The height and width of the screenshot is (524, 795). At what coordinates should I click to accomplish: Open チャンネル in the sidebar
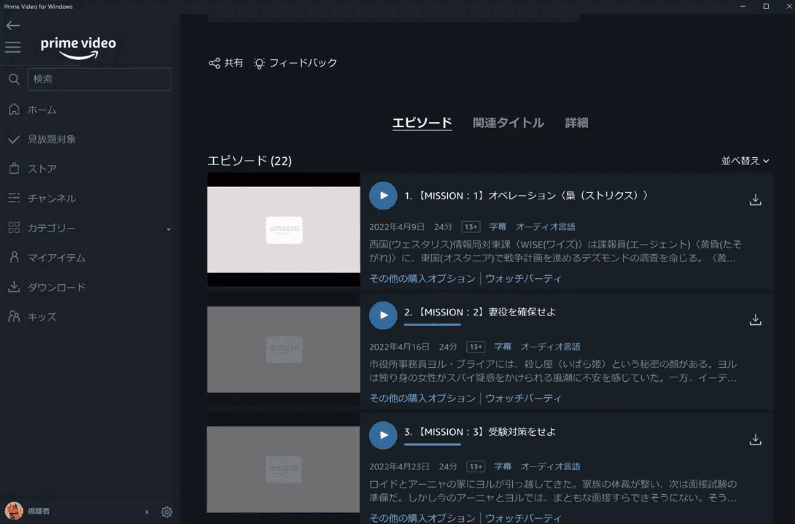[52, 198]
